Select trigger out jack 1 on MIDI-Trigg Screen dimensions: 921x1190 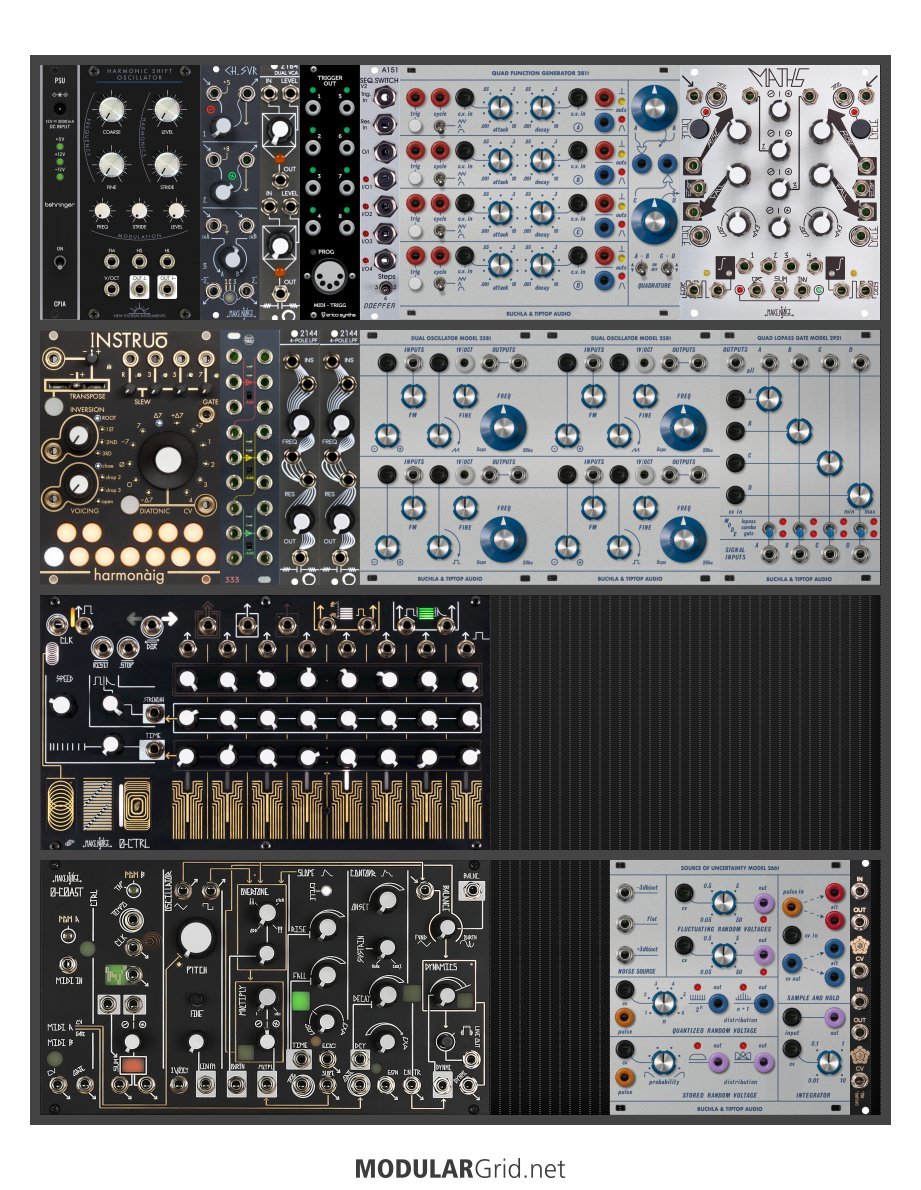click(313, 107)
